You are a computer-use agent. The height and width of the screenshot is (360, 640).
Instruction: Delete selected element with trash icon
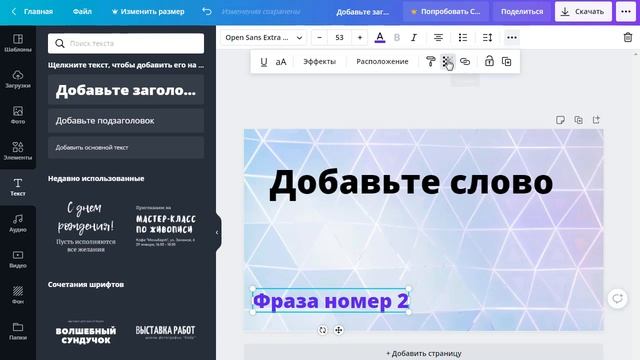[628, 37]
